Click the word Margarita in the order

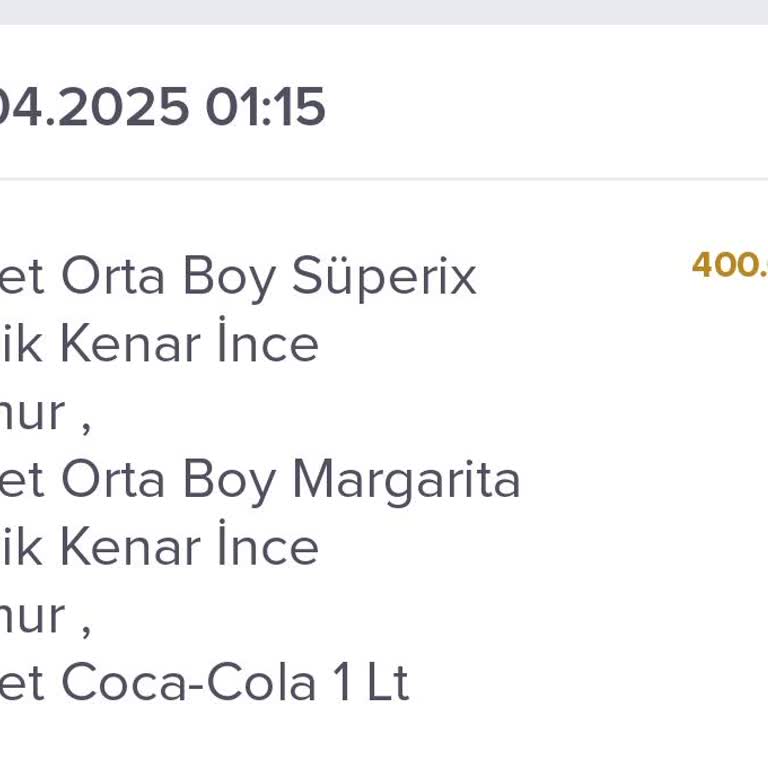point(406,480)
